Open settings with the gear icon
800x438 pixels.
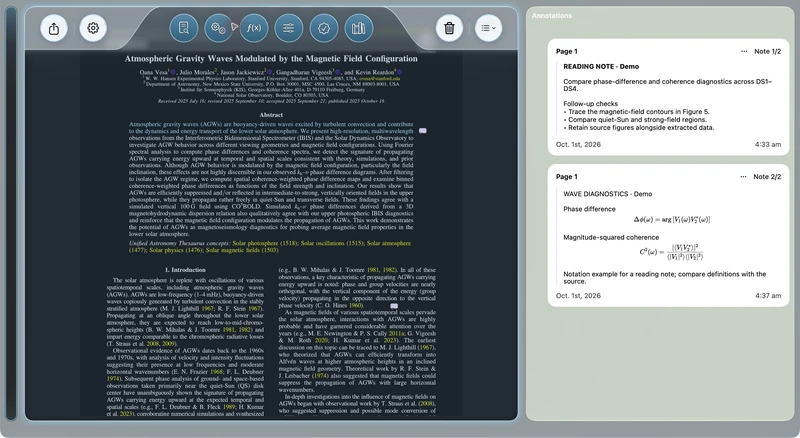coord(93,28)
